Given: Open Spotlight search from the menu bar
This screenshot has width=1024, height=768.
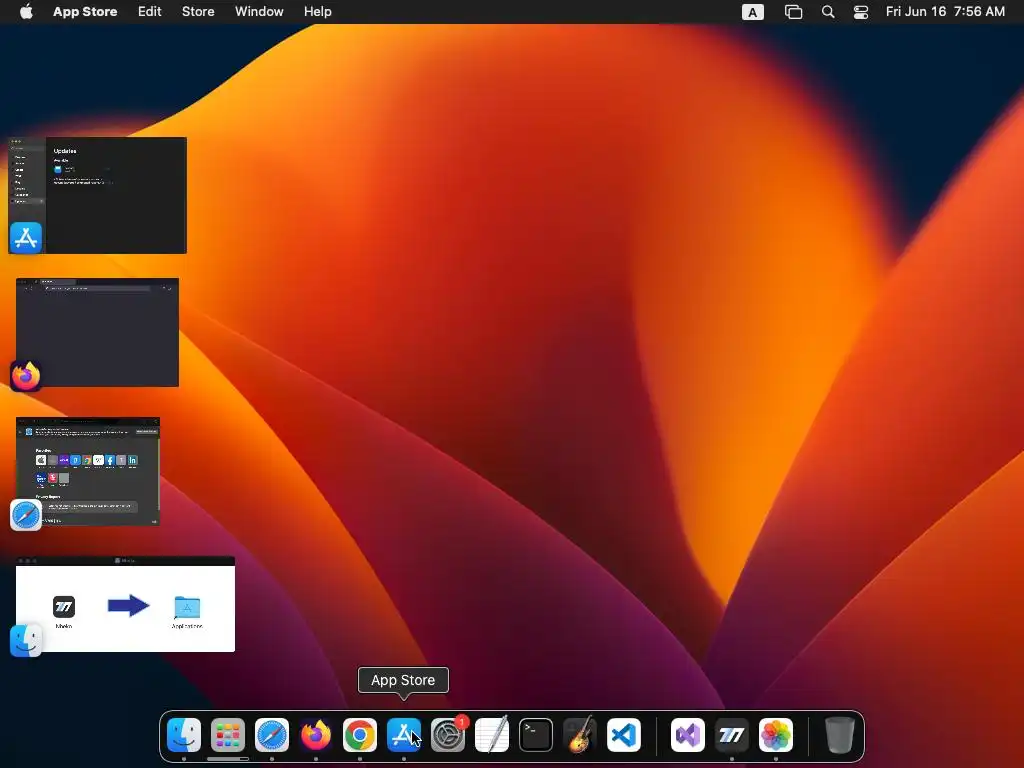Looking at the screenshot, I should coord(827,12).
